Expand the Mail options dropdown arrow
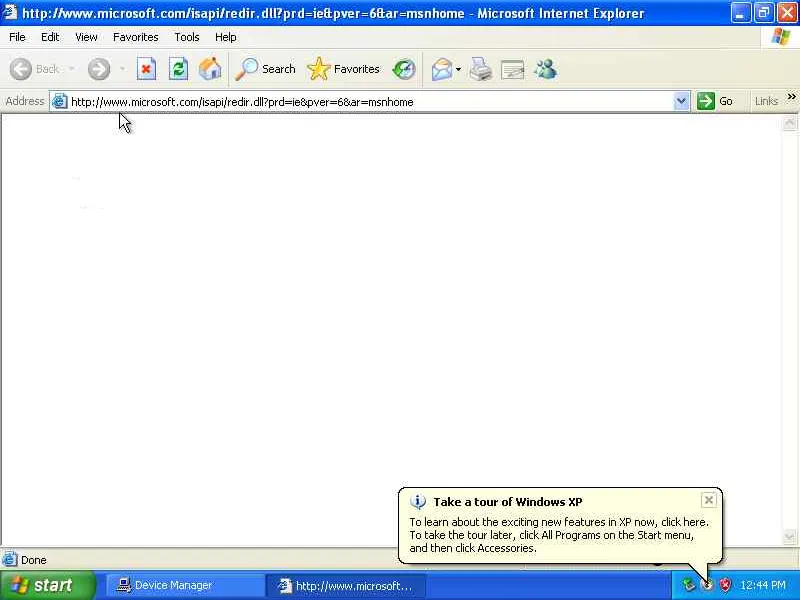800x600 pixels. 458,69
